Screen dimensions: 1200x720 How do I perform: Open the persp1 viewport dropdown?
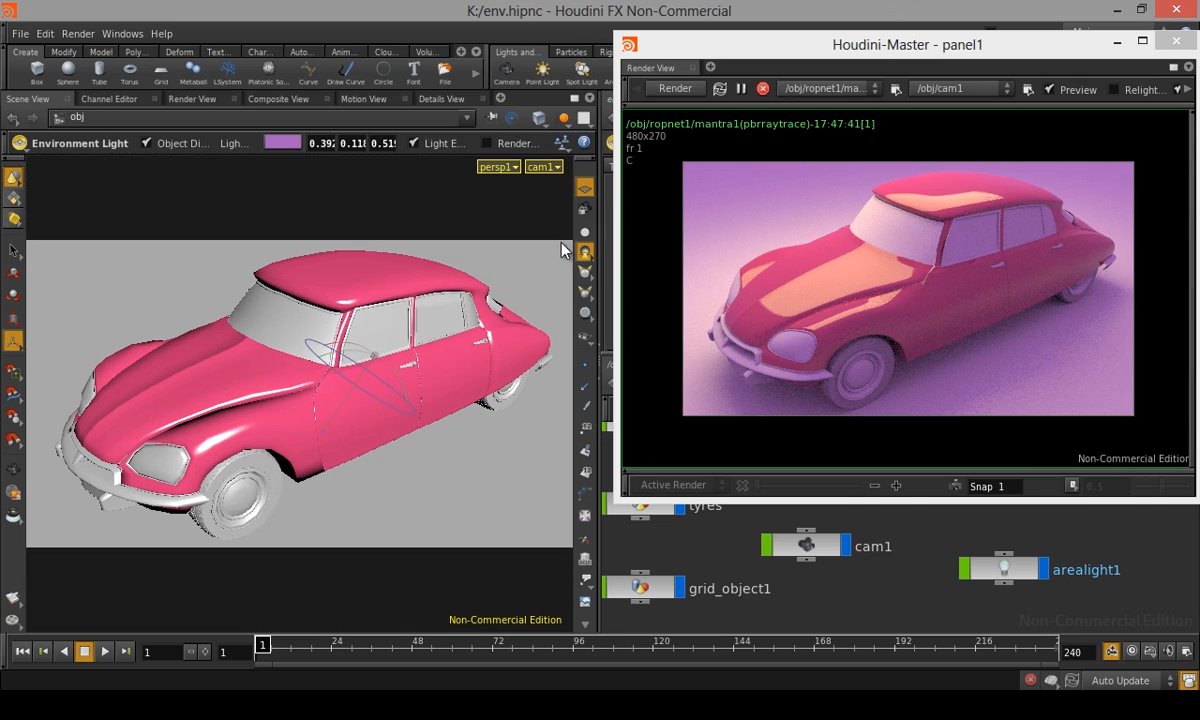pyautogui.click(x=499, y=167)
